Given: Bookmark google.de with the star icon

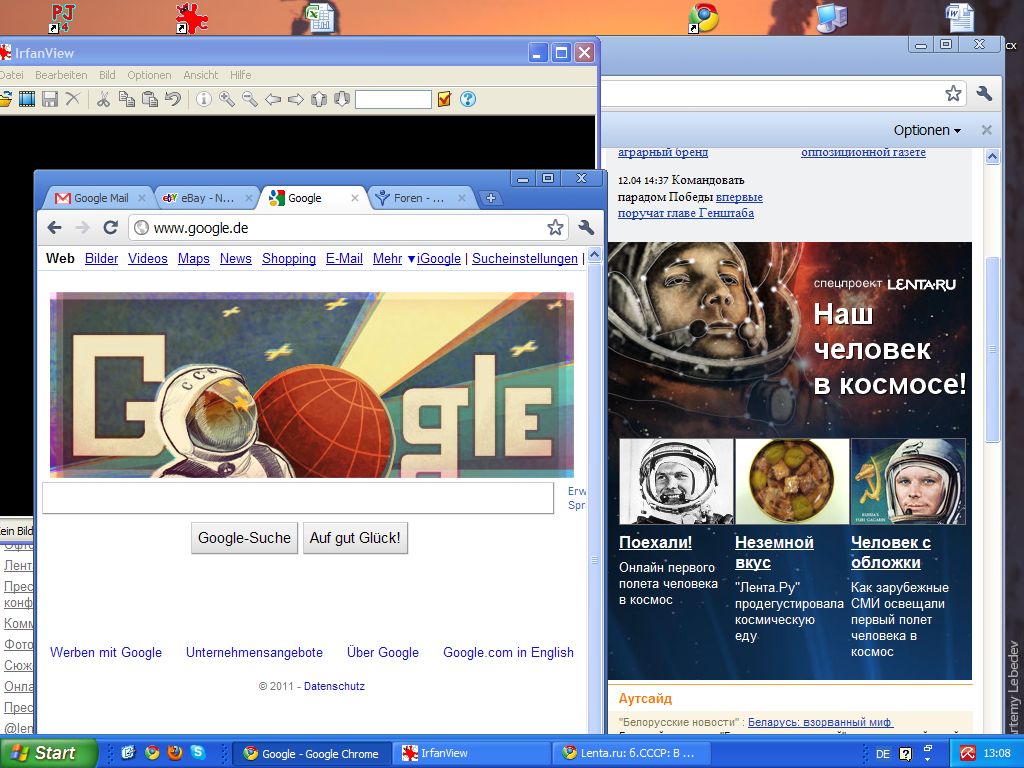Looking at the screenshot, I should click(555, 227).
